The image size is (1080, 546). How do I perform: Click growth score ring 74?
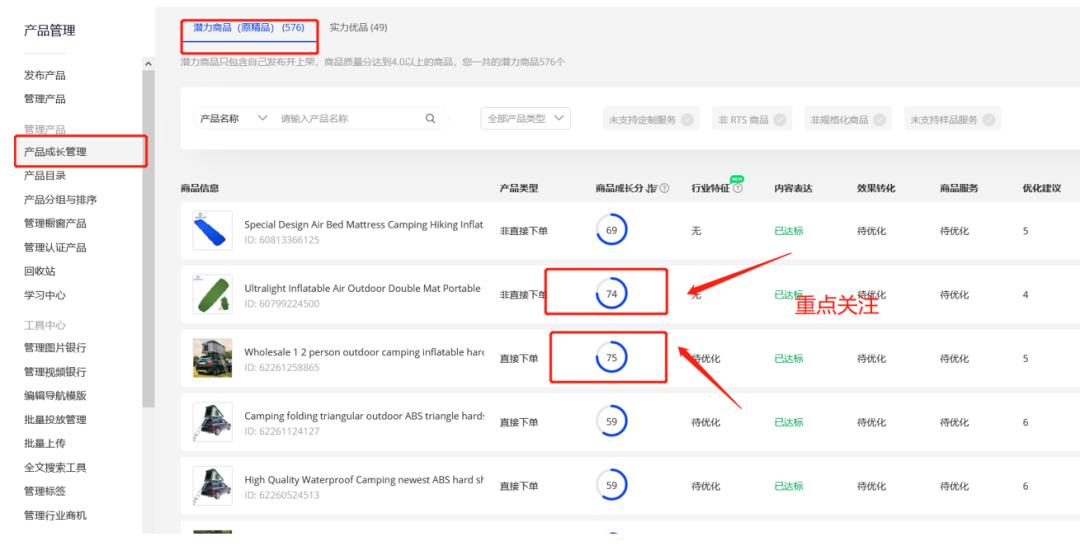[612, 294]
